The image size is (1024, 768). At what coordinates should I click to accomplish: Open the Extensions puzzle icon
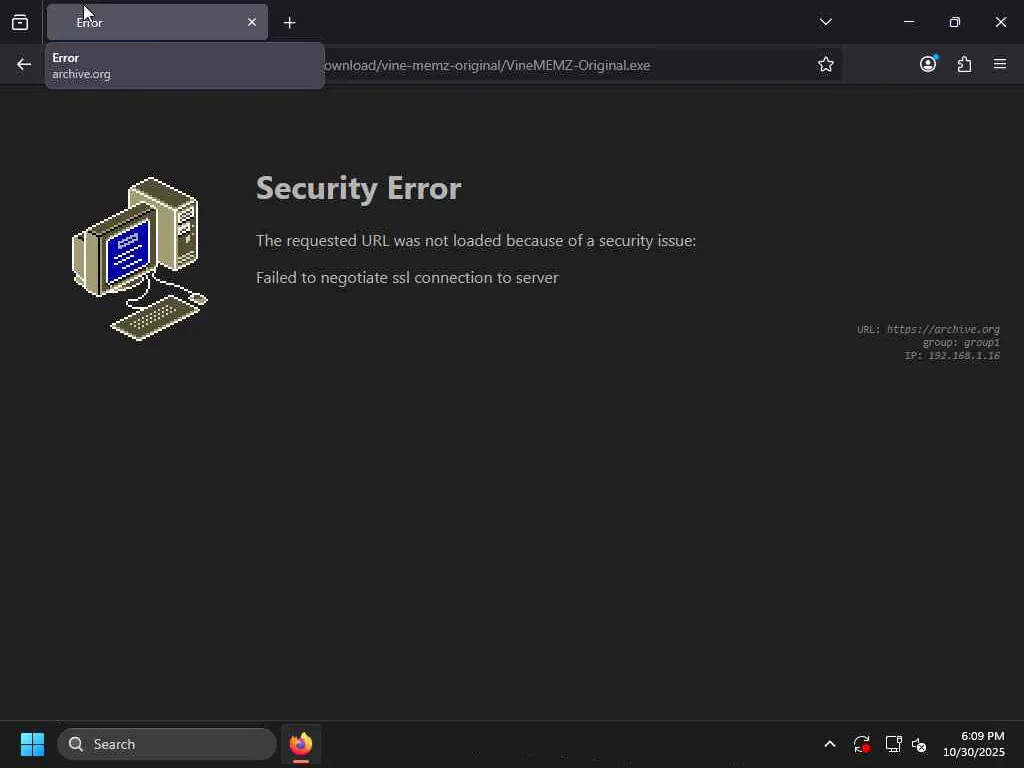[964, 64]
